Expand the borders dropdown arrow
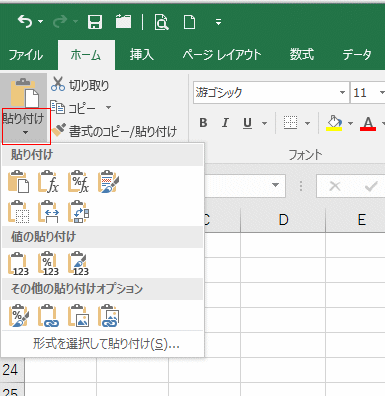Viewport: 385px width, 396px height. 307,123
